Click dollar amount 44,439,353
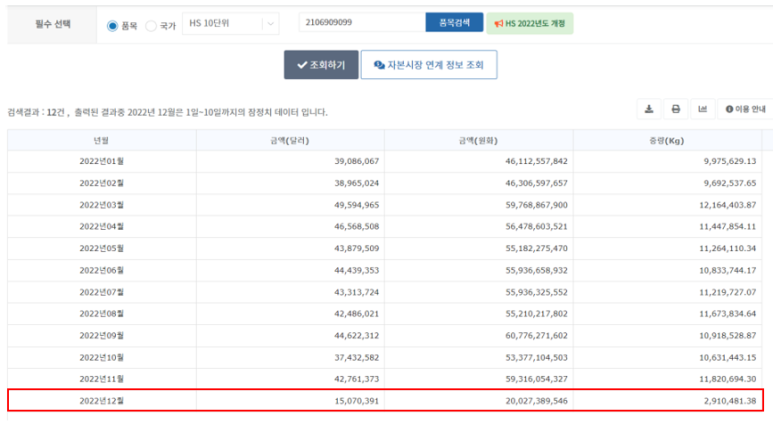This screenshot has width=773, height=424. point(356,270)
